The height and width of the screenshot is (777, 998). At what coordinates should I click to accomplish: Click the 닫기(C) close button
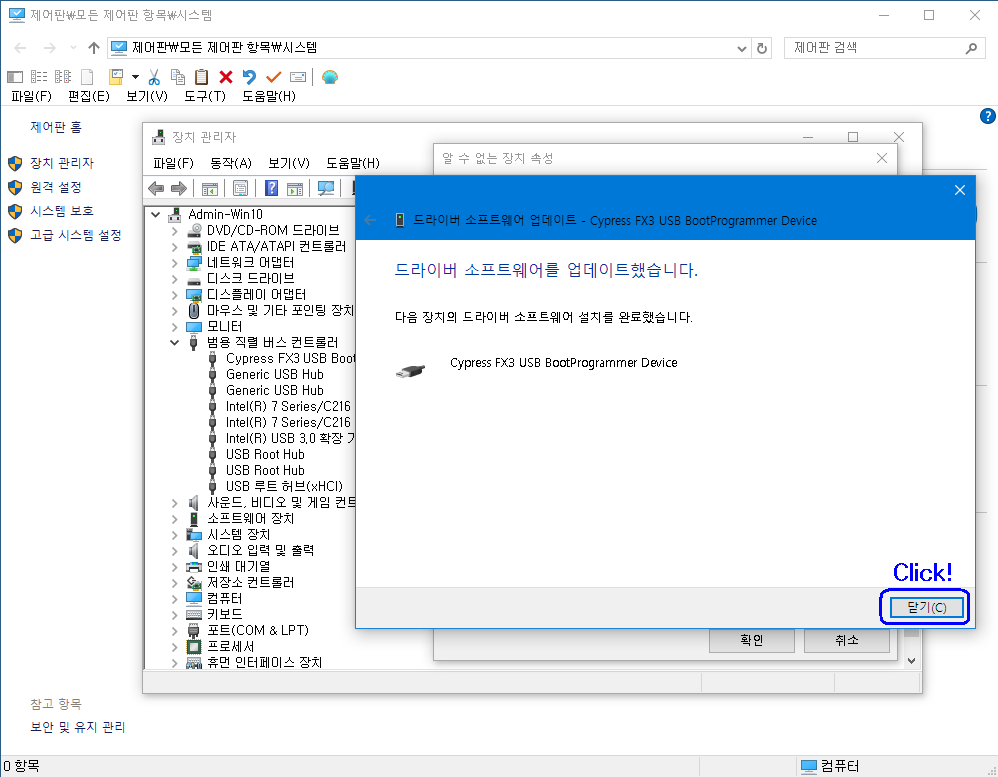pos(926,607)
